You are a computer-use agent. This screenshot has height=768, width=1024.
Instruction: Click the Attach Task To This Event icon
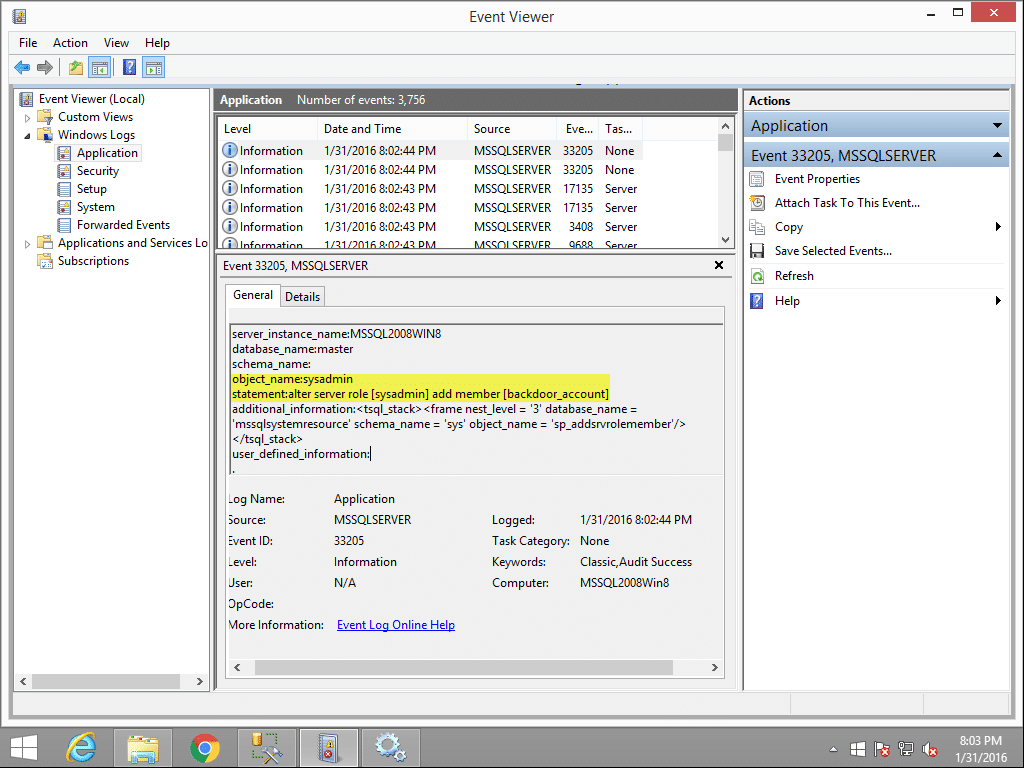click(758, 203)
